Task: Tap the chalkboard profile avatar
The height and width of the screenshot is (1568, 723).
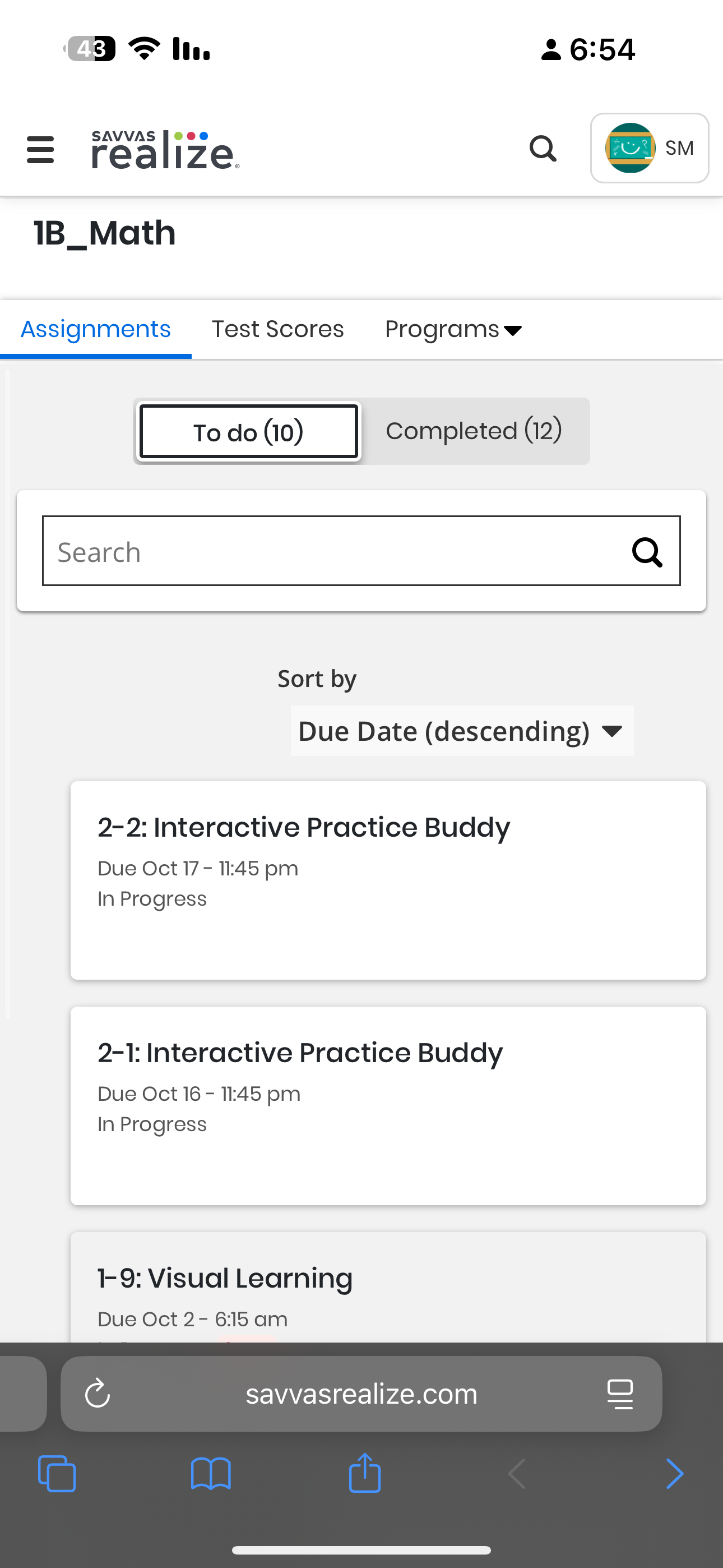Action: coord(630,148)
